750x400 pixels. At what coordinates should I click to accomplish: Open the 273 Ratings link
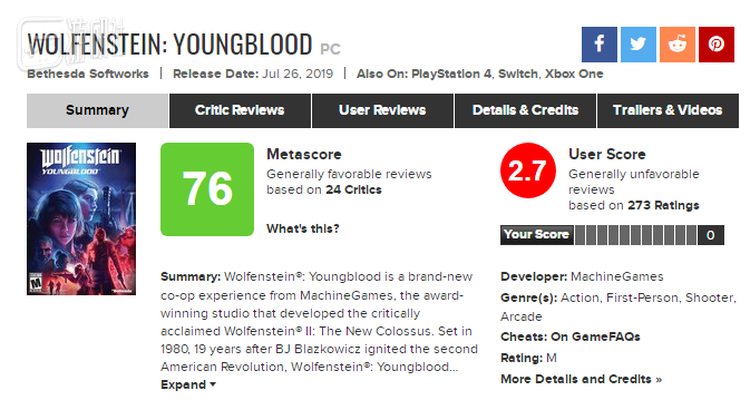pyautogui.click(x=663, y=205)
